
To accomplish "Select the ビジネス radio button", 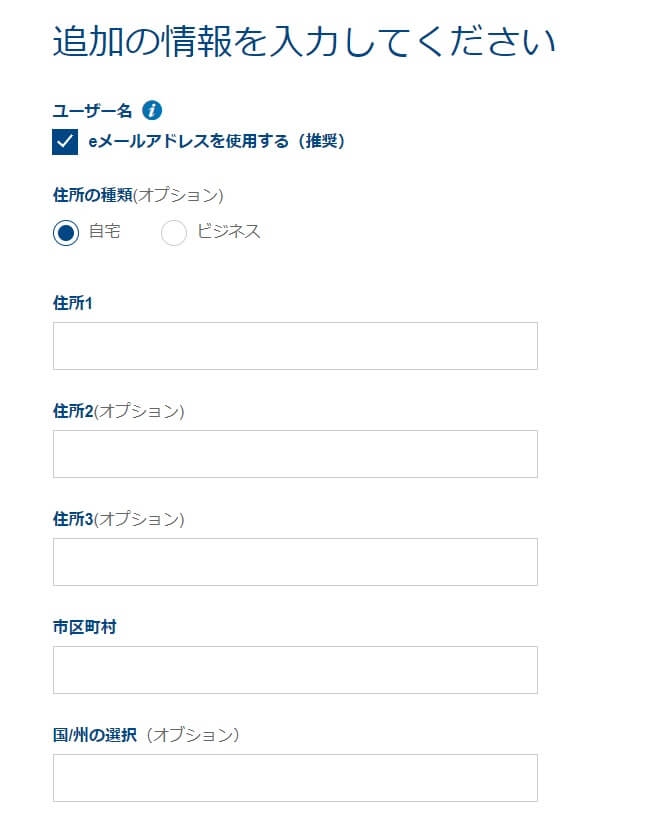I will (x=174, y=233).
